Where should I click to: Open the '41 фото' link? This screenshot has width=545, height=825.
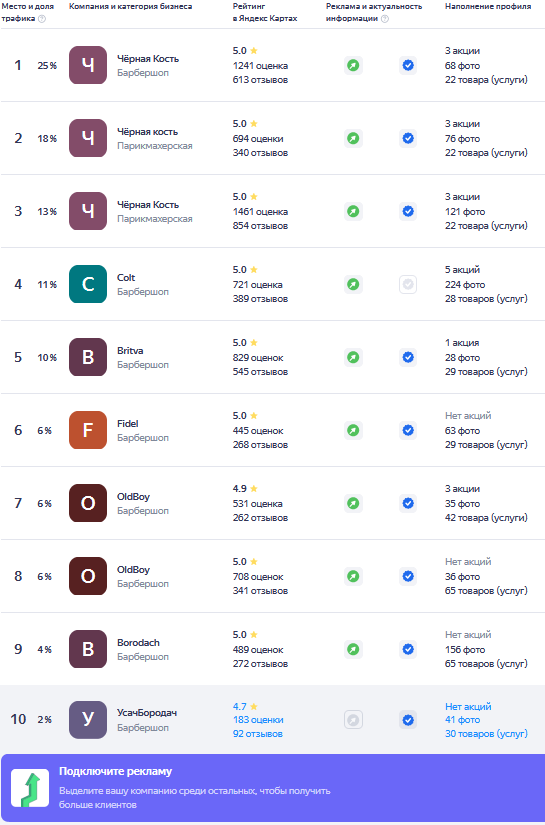pos(462,720)
